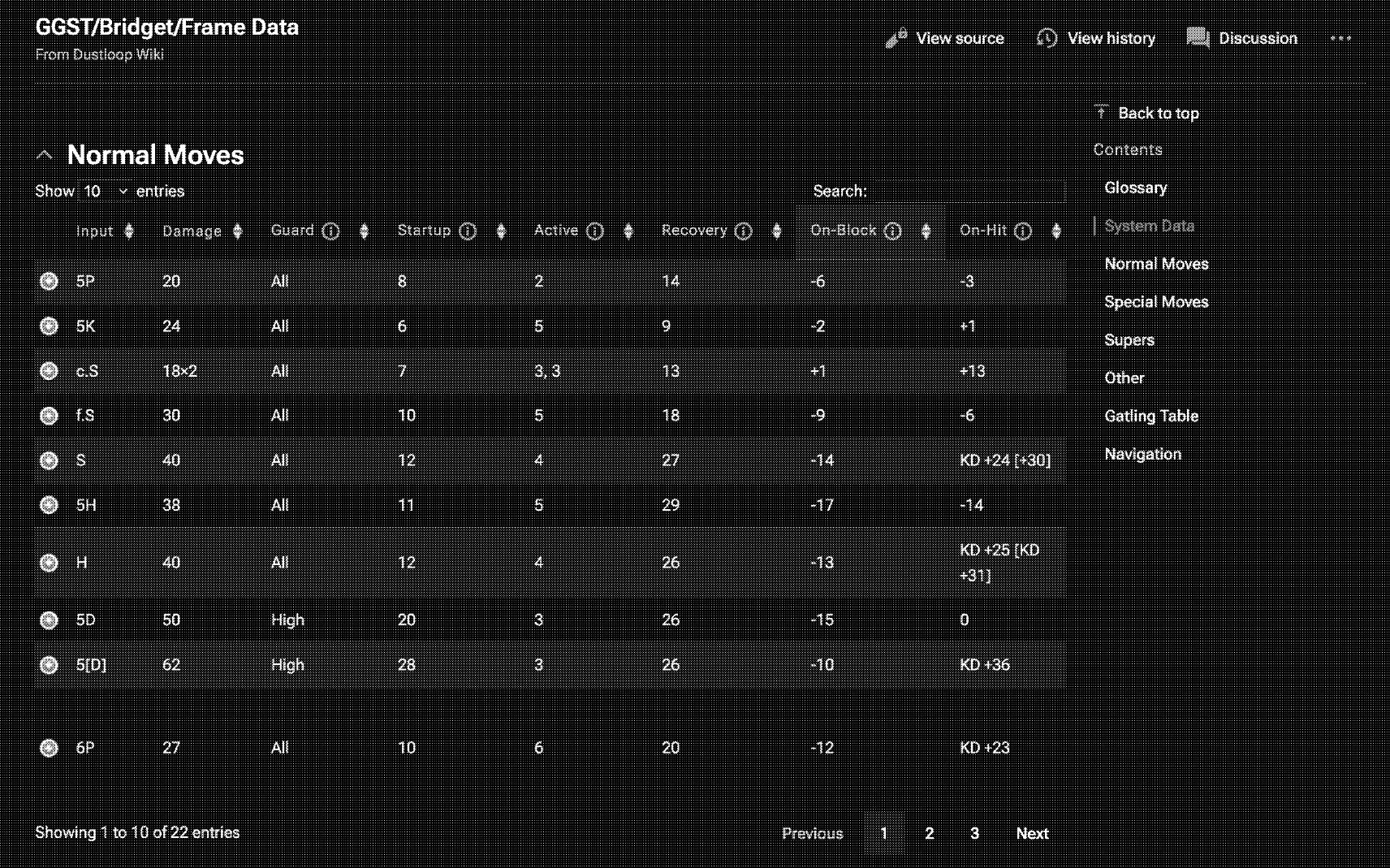The width and height of the screenshot is (1390, 868).
Task: Click the View source pencil icon
Action: (896, 38)
